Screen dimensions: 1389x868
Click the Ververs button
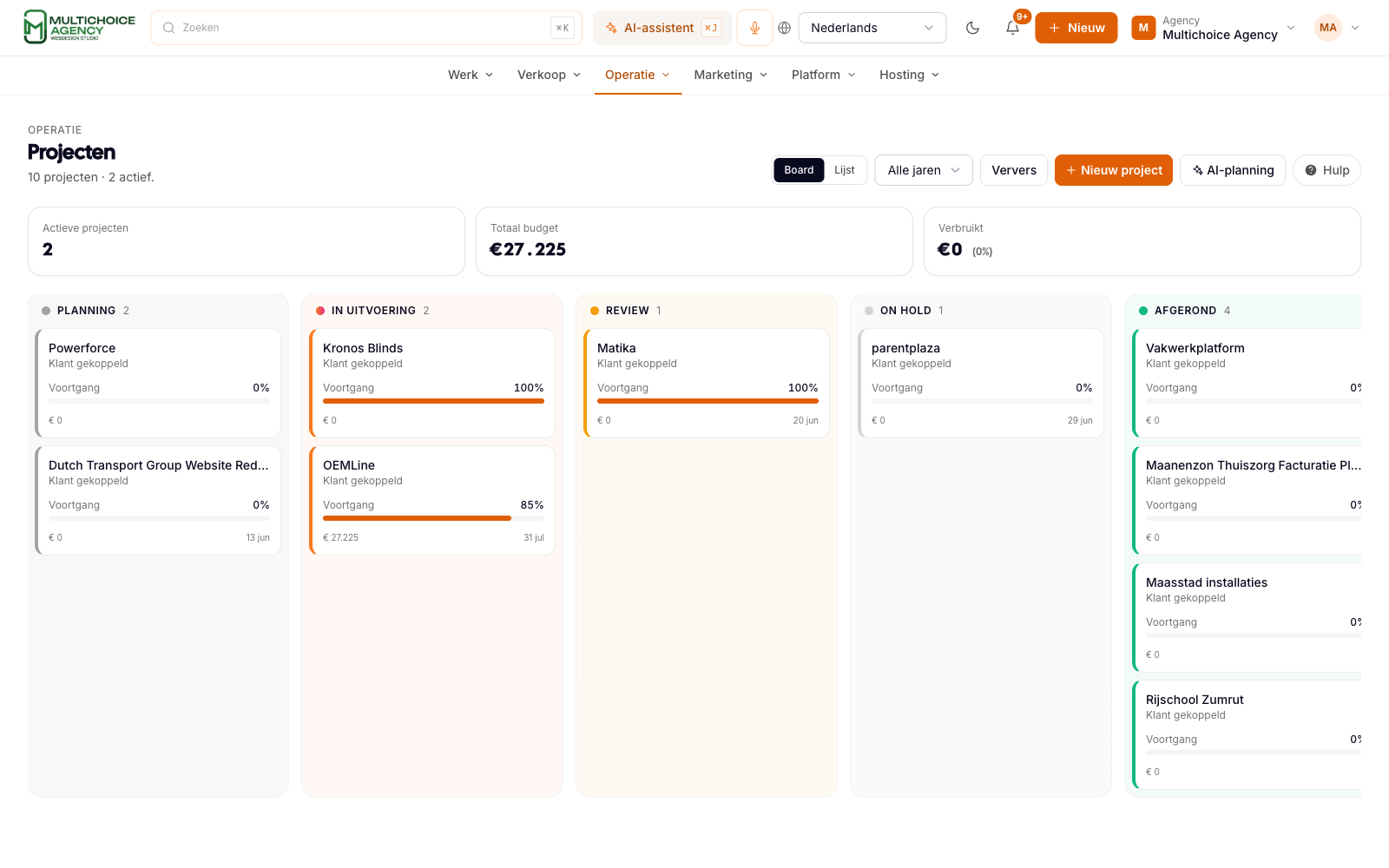coord(1014,170)
